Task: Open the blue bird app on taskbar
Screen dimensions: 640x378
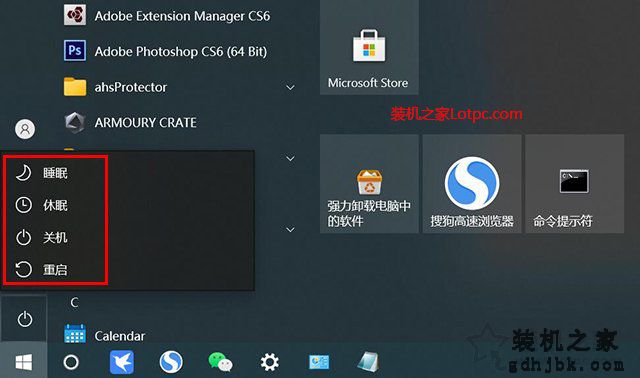Action: [122, 362]
